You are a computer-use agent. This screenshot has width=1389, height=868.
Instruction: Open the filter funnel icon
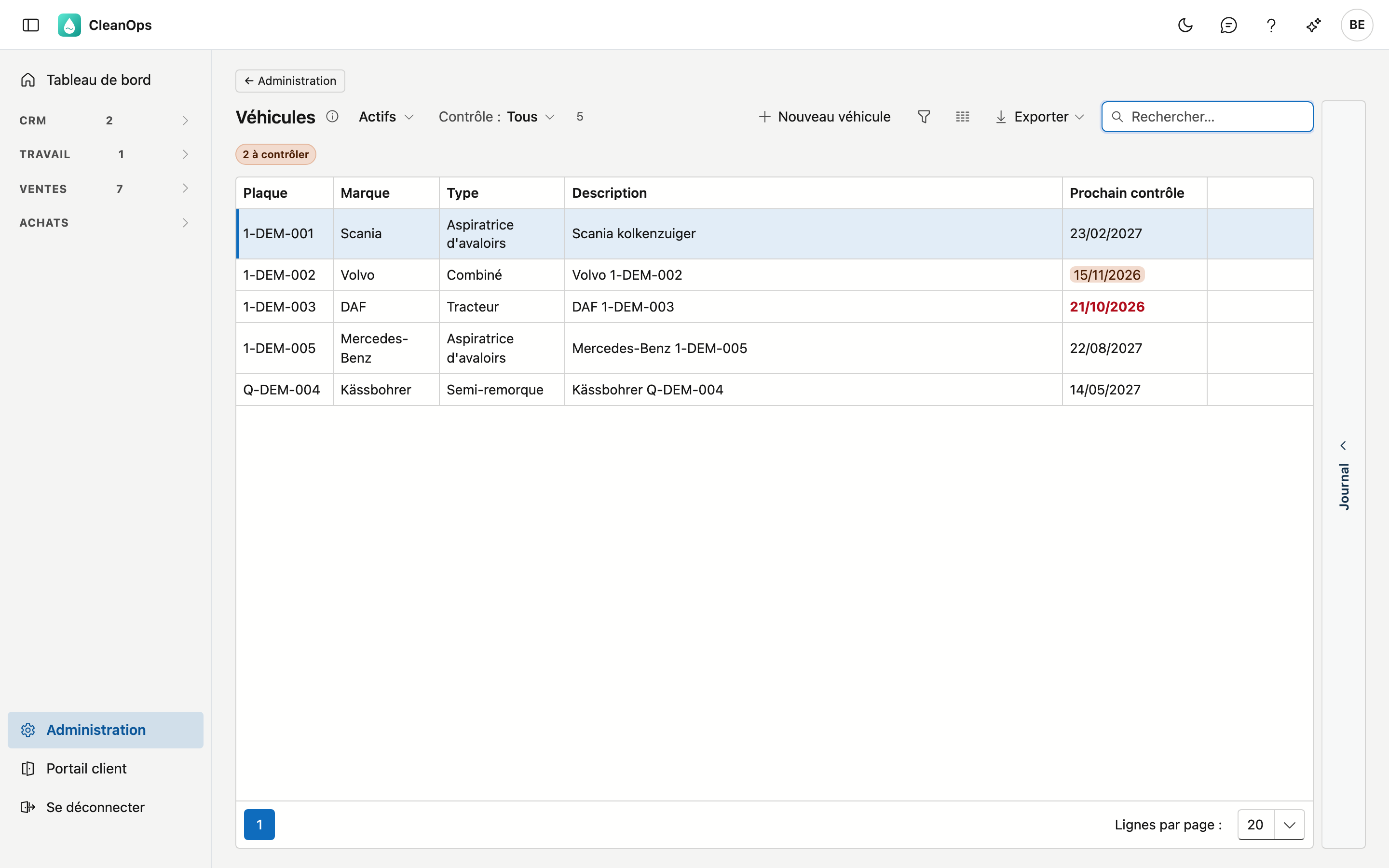(924, 117)
